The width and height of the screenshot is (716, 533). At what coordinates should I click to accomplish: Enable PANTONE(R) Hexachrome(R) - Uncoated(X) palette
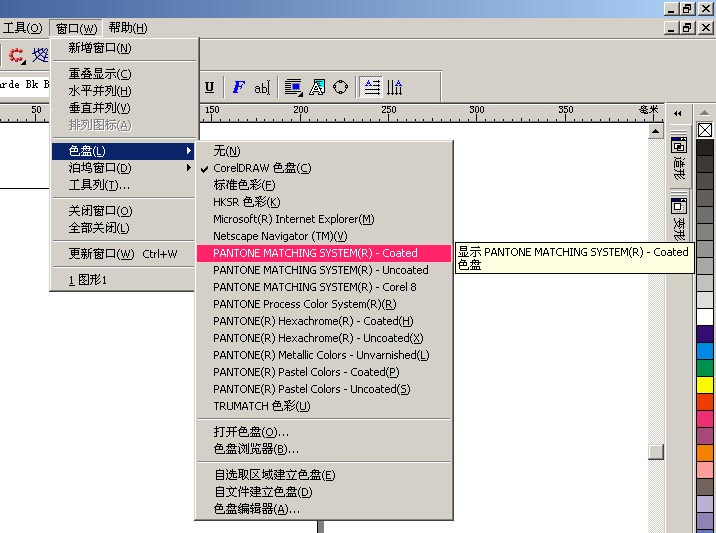coord(324,338)
